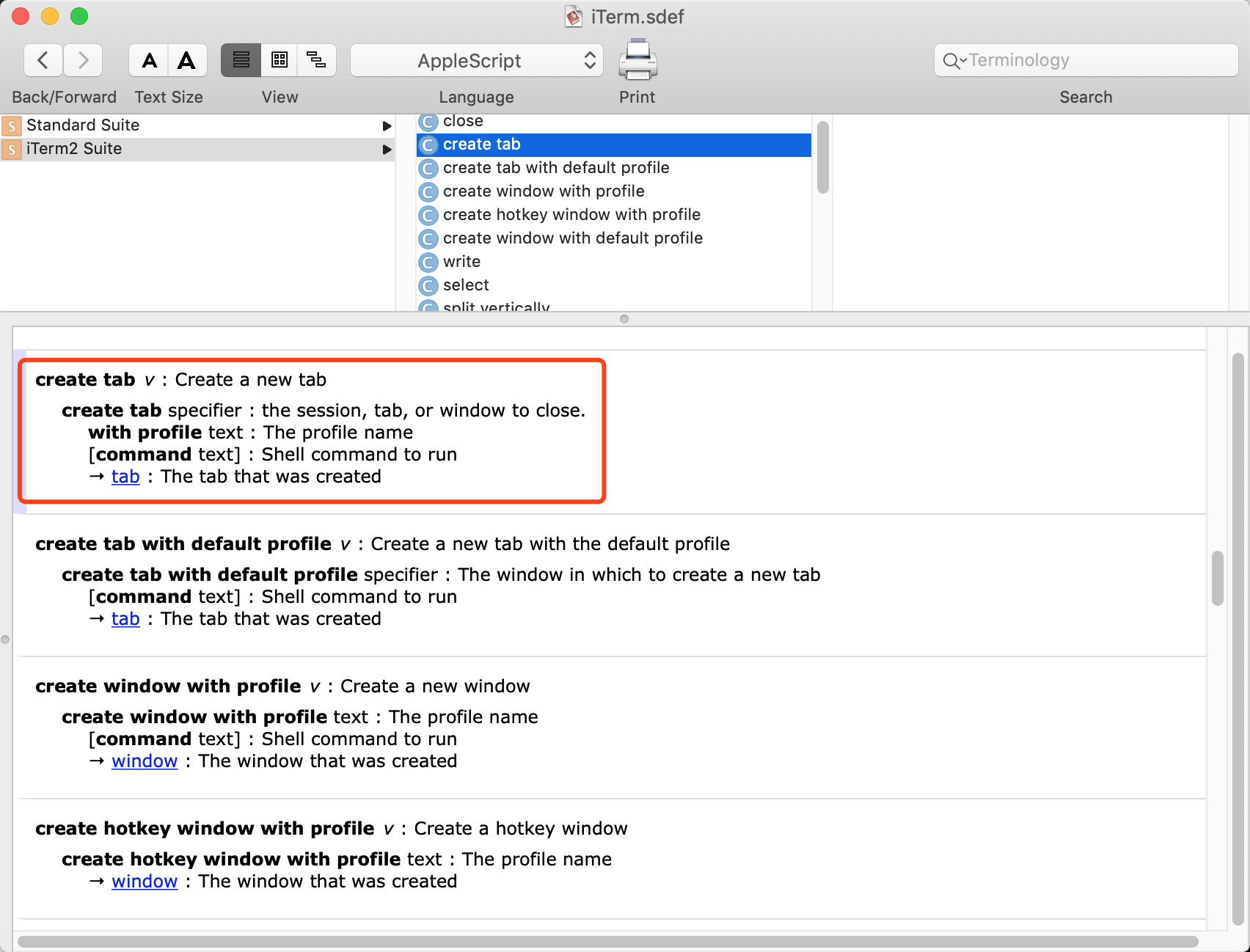Decrease text size with small A button

149,60
